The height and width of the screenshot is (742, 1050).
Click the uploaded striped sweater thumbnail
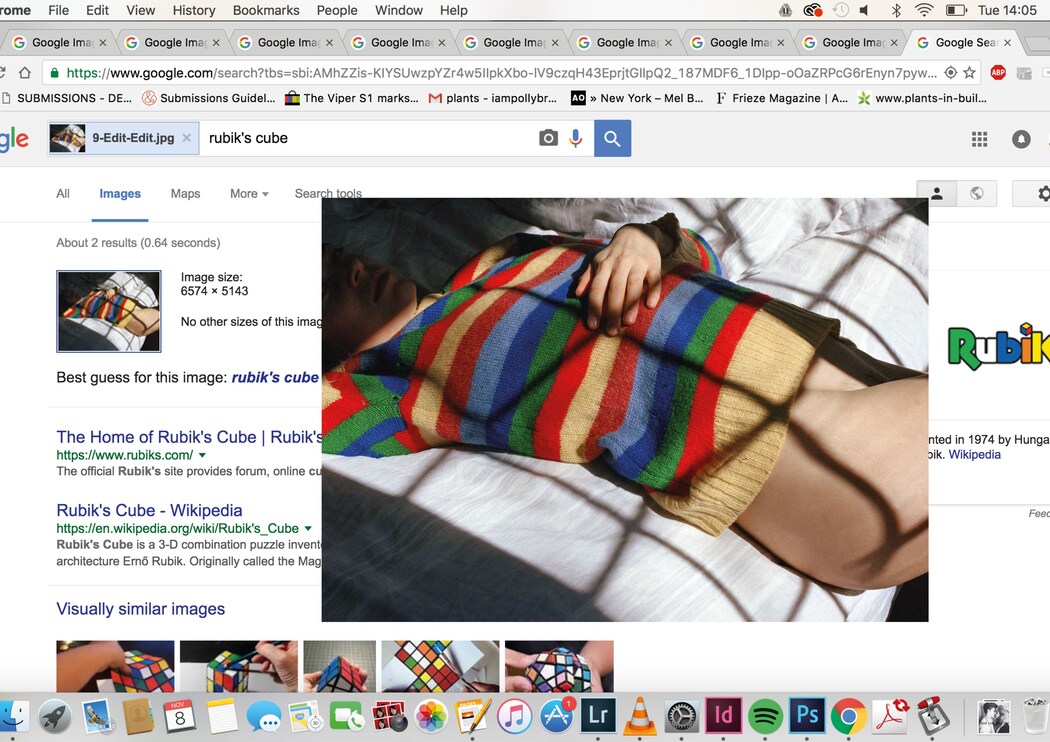pos(109,311)
